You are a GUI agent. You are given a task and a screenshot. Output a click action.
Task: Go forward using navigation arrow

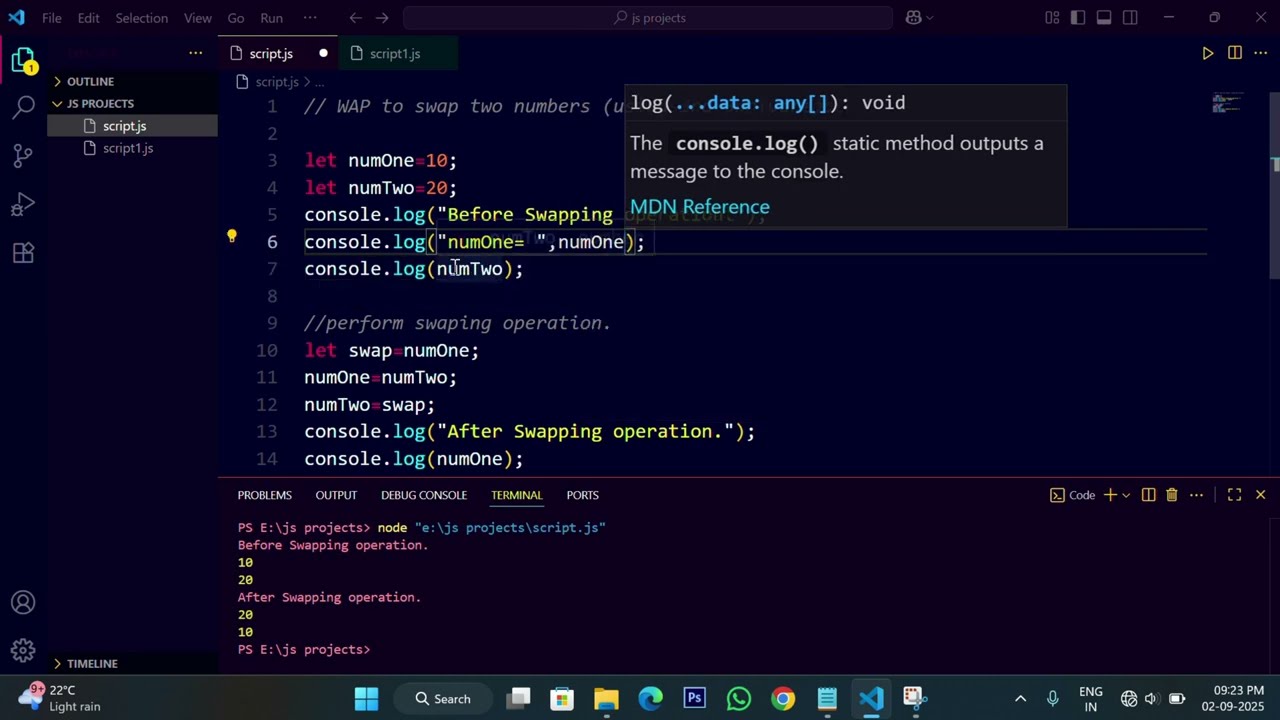[383, 18]
